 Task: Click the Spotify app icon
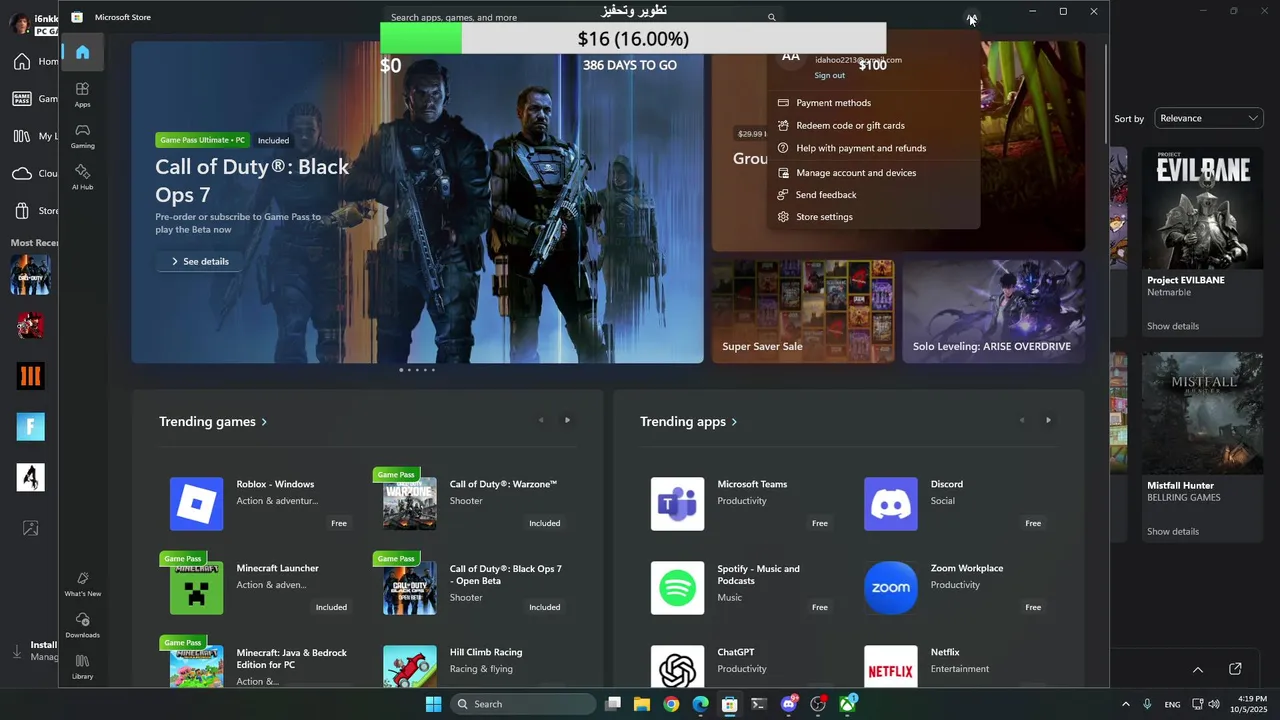(x=677, y=587)
